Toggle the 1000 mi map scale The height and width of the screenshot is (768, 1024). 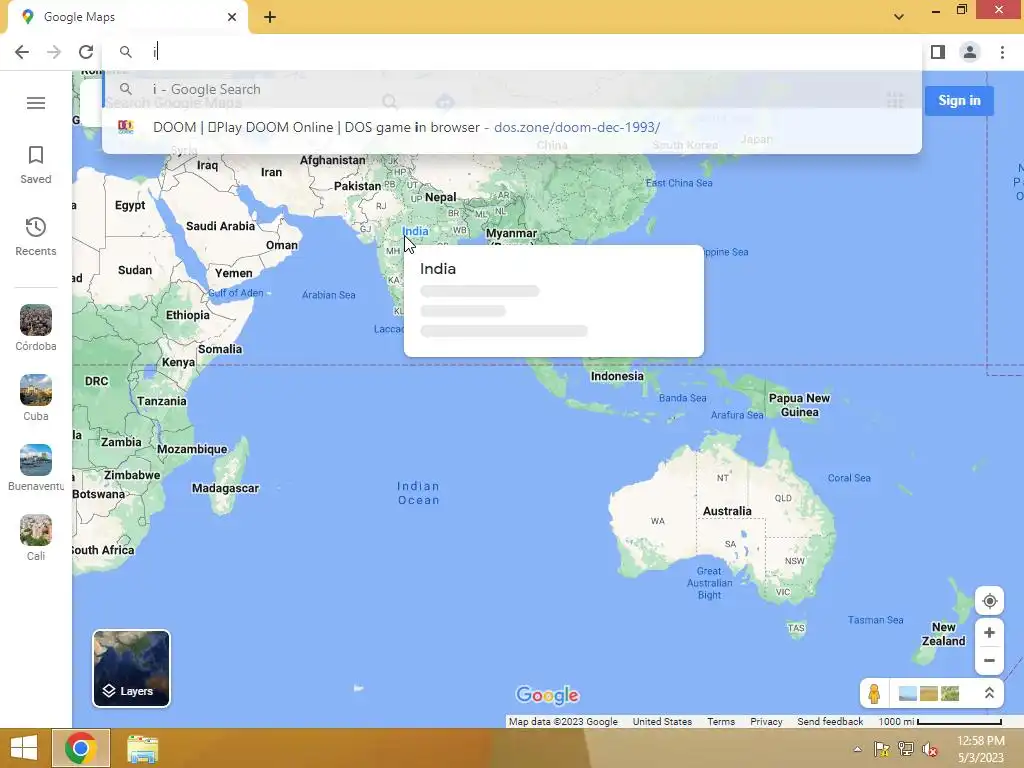pos(940,722)
